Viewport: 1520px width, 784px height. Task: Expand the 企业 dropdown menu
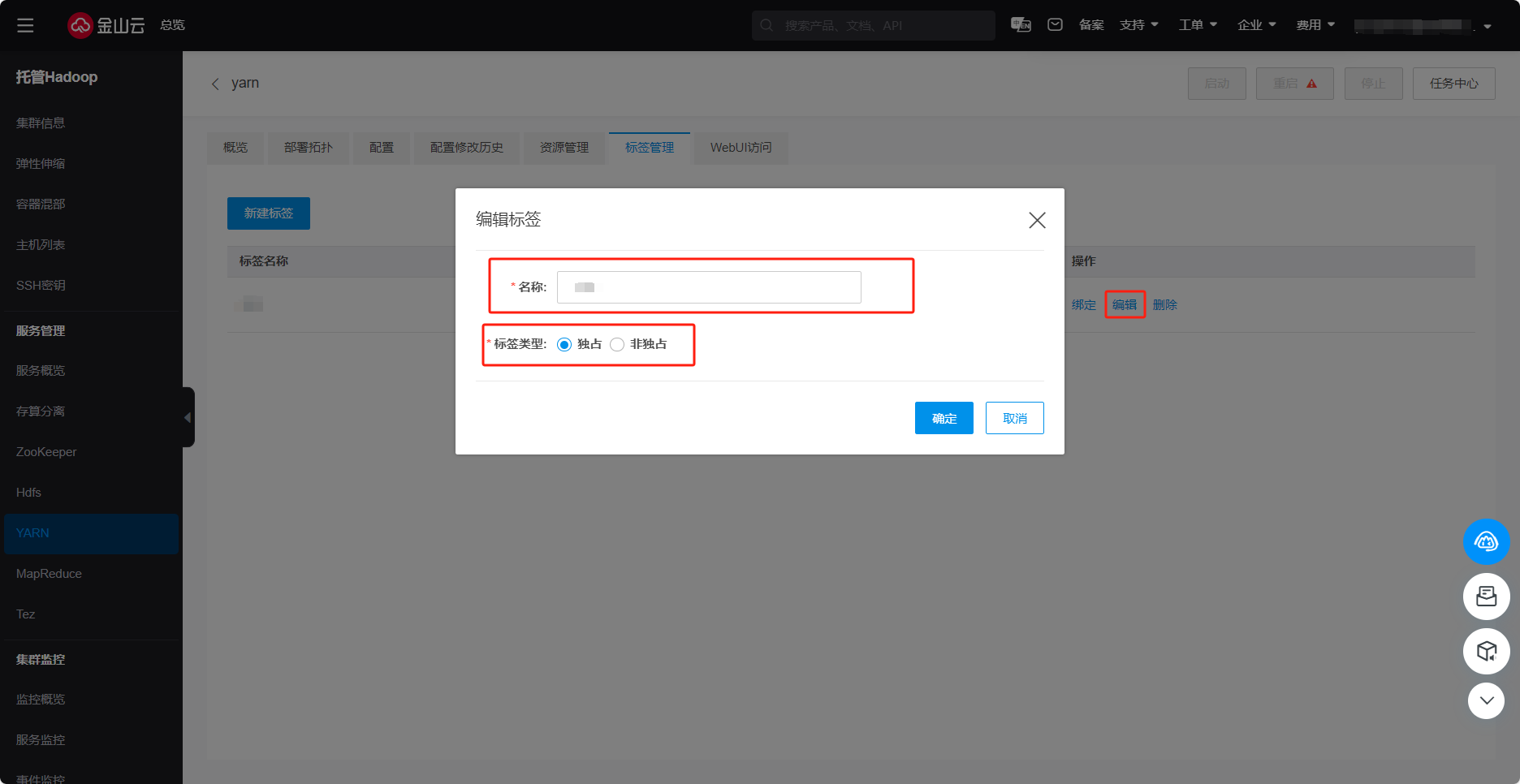tap(1257, 25)
